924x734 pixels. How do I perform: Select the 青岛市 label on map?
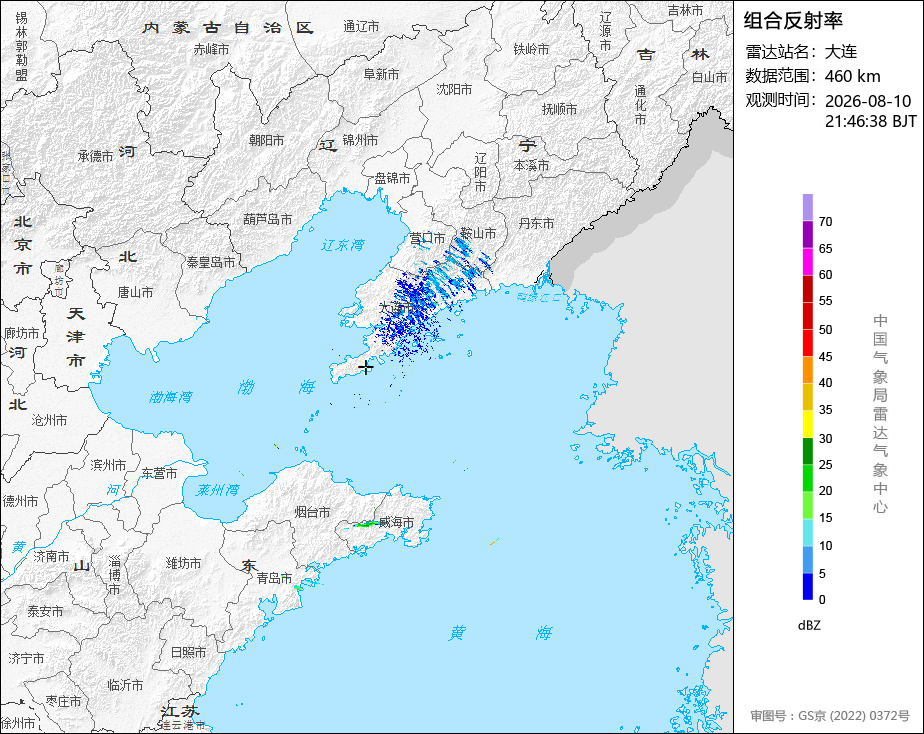pos(274,578)
